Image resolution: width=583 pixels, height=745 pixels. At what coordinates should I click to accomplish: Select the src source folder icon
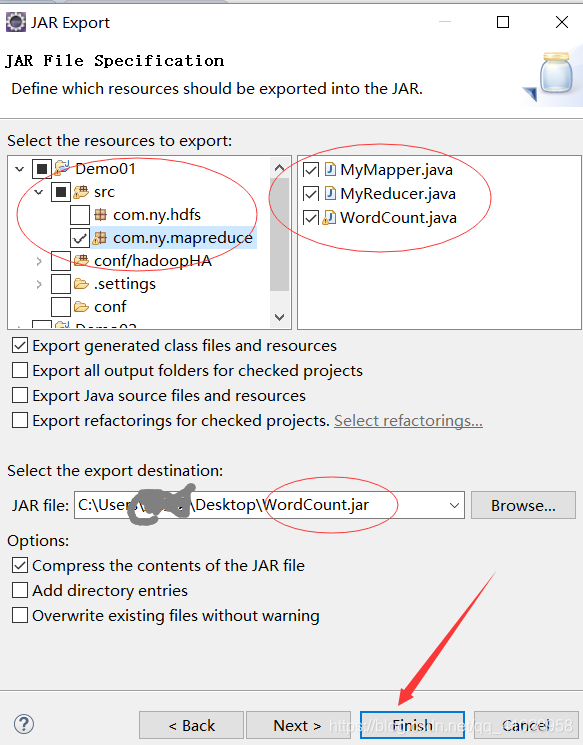click(x=81, y=191)
